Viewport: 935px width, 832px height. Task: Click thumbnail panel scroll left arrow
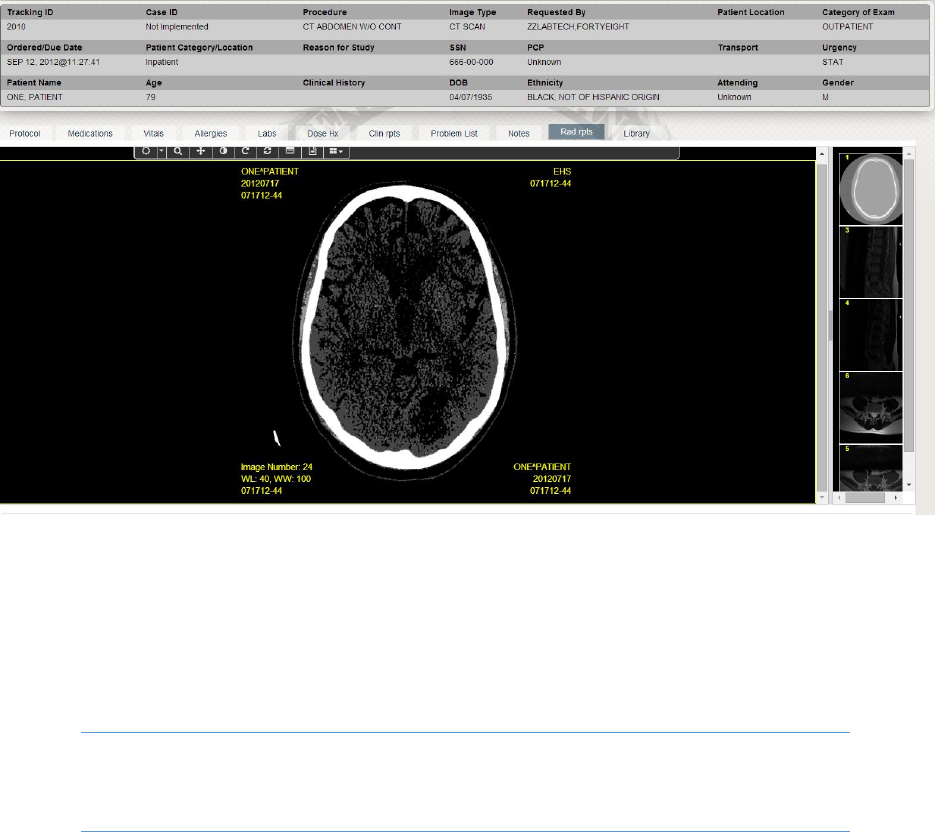coord(839,497)
